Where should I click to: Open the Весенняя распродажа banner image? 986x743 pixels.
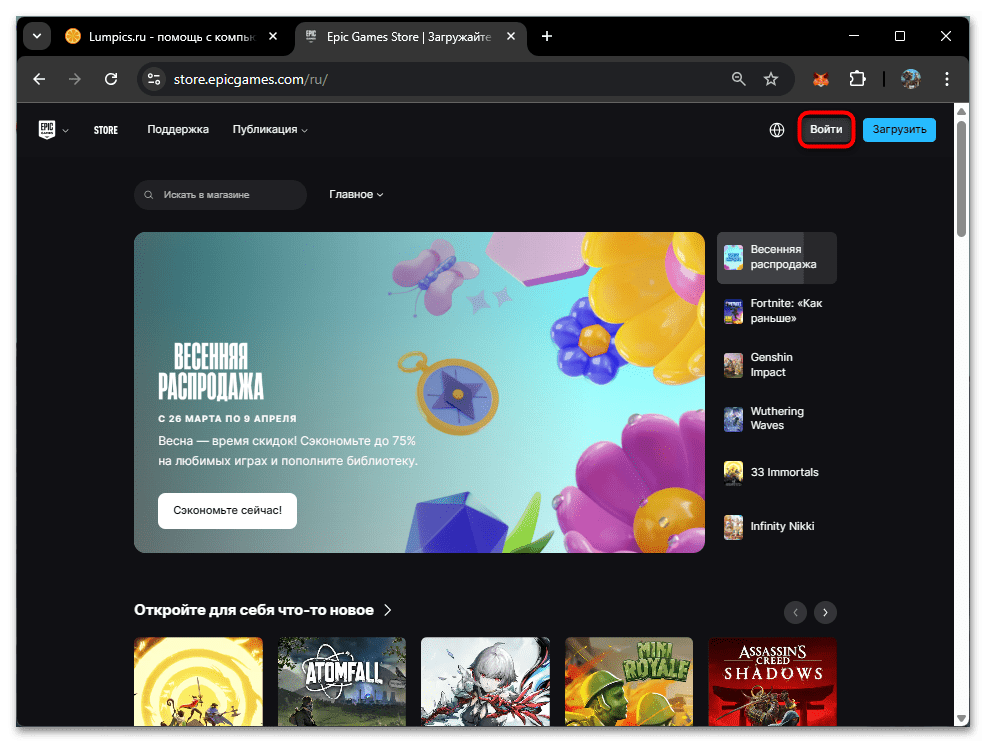pyautogui.click(x=419, y=392)
